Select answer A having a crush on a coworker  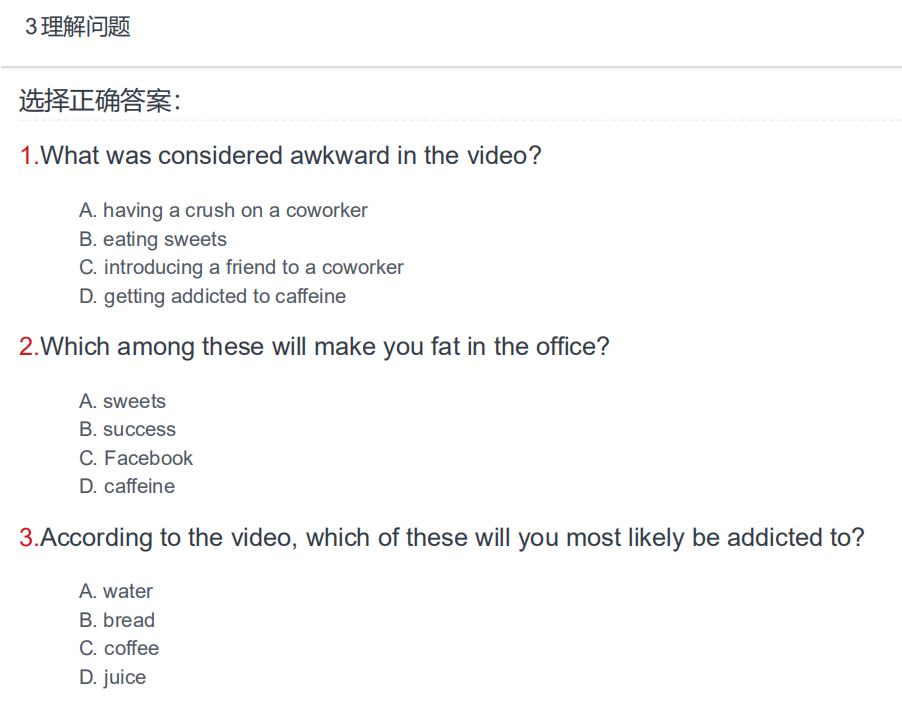[223, 211]
